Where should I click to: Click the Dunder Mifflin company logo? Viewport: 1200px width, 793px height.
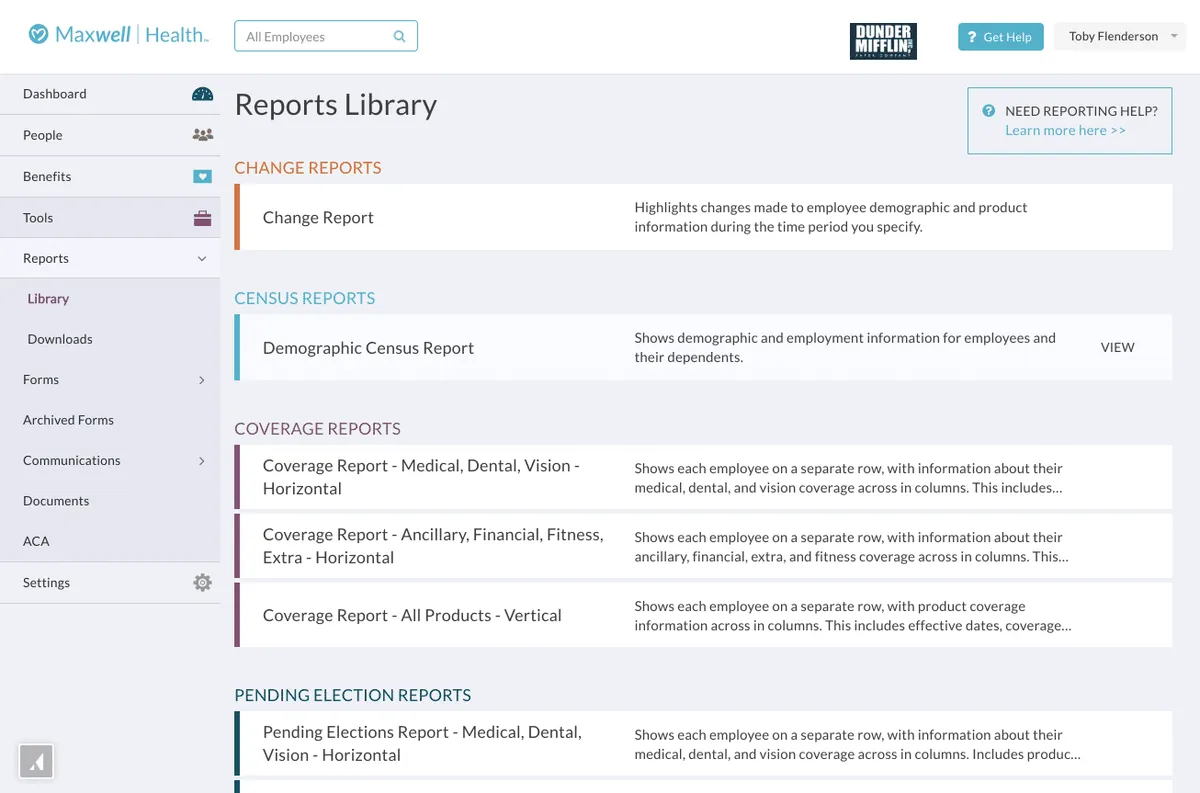883,41
